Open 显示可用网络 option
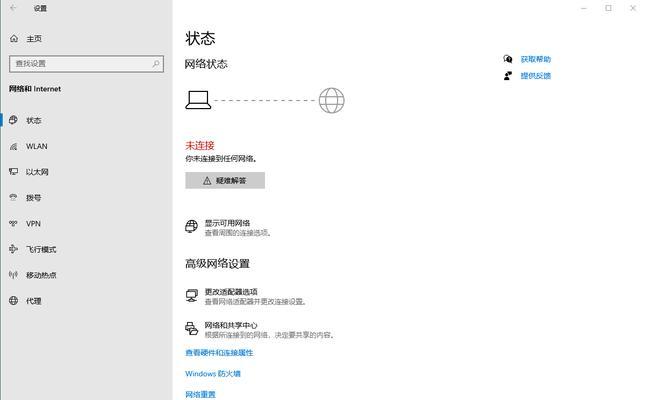The image size is (645, 400). (228, 227)
